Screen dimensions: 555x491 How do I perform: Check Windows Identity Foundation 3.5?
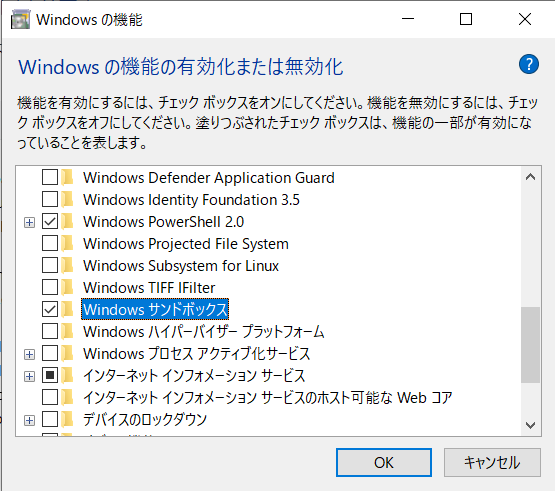[50, 199]
